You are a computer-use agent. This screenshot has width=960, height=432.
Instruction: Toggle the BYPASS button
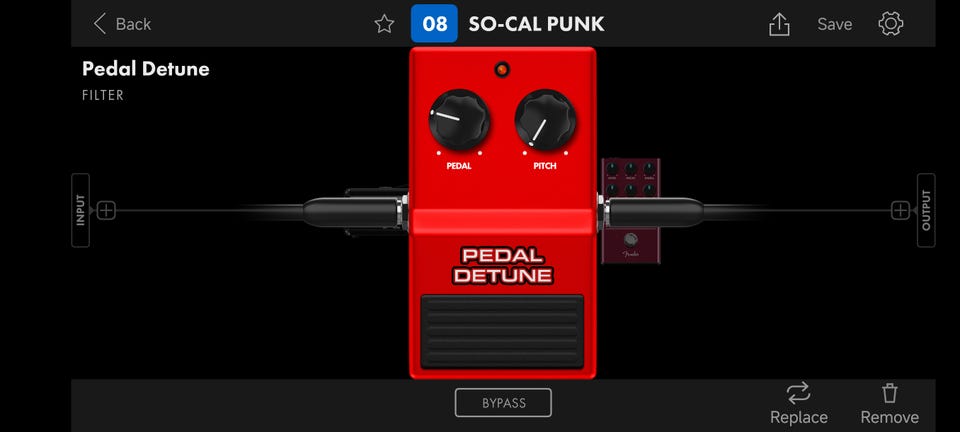point(503,403)
